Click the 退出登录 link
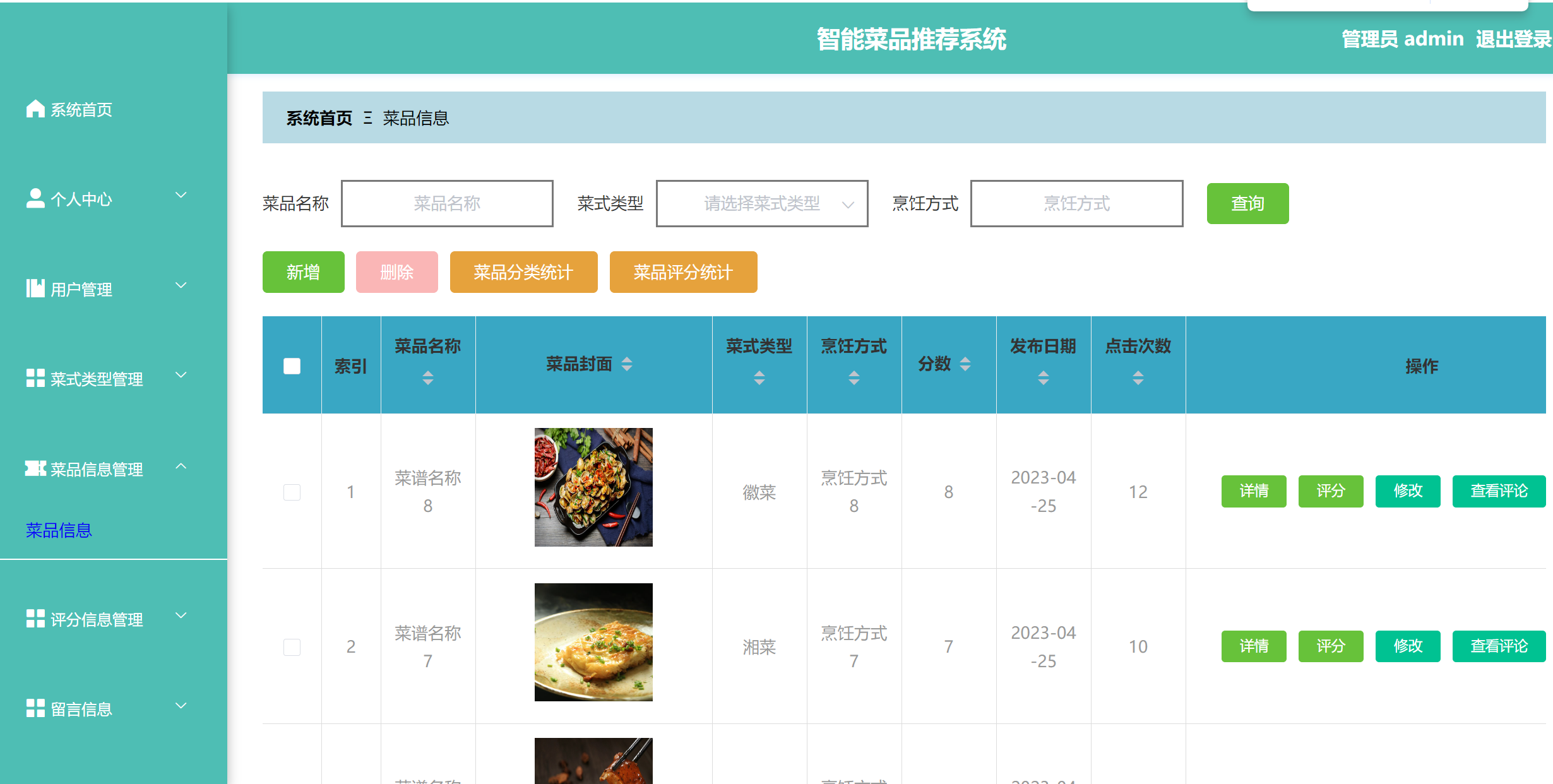This screenshot has width=1553, height=784. [1513, 39]
